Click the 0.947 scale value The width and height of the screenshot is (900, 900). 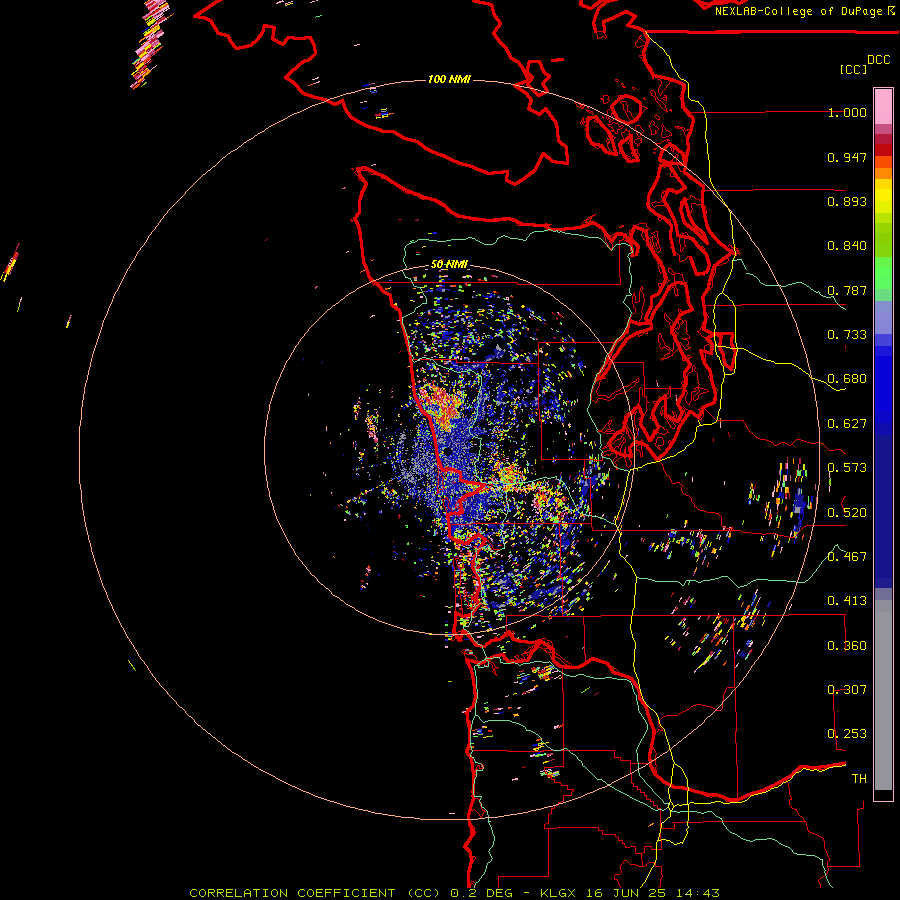(847, 157)
